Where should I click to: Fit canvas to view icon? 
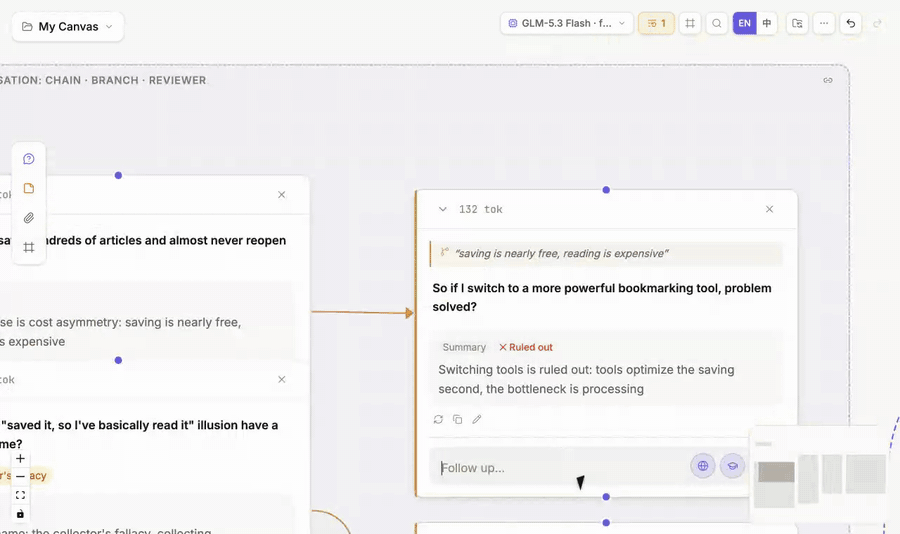20,495
